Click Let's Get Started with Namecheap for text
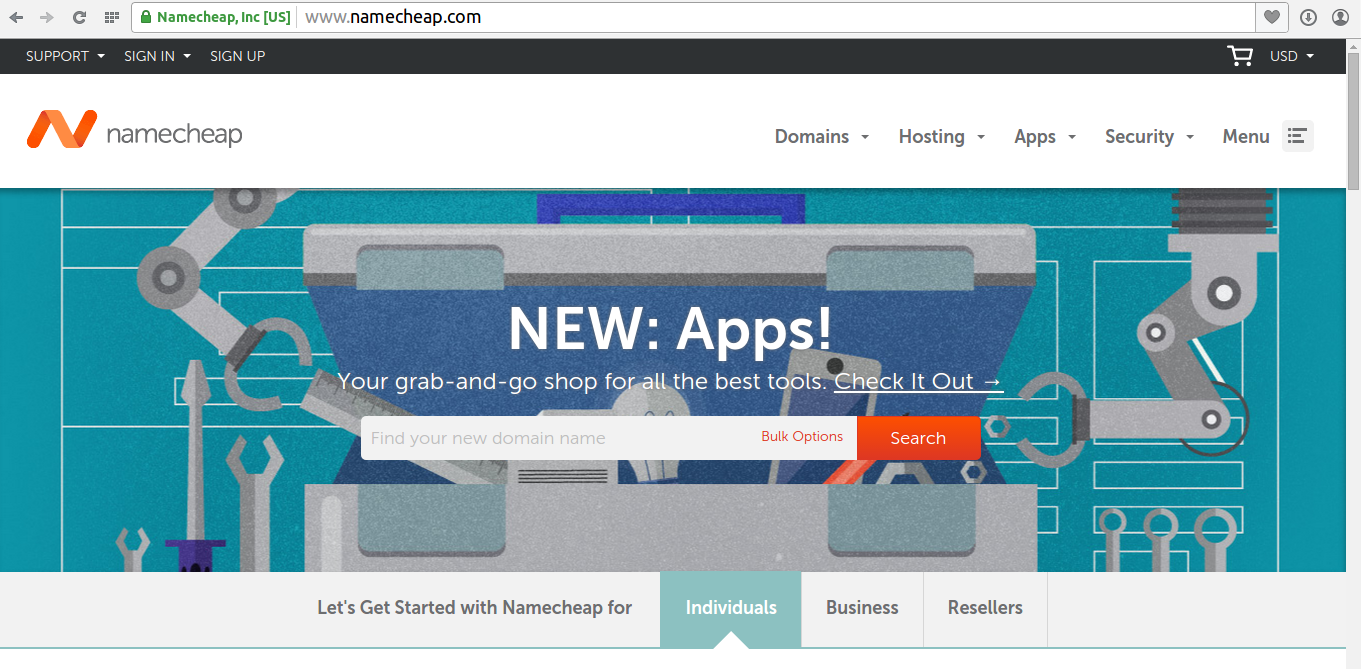The width and height of the screenshot is (1361, 669). 475,608
